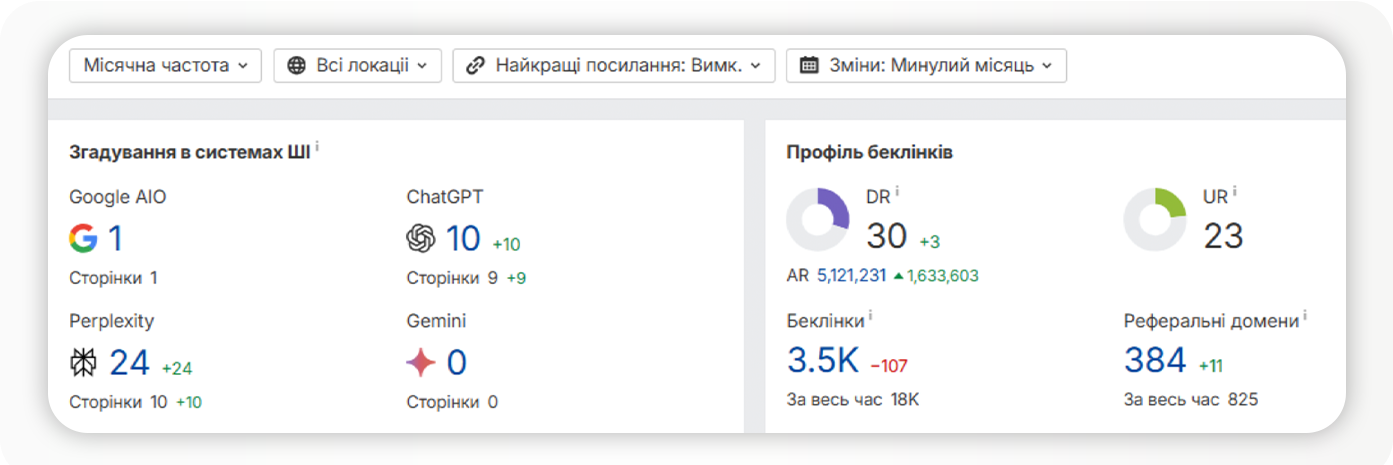Open Найкращі посилання: Вимк. dropdown

click(x=613, y=66)
